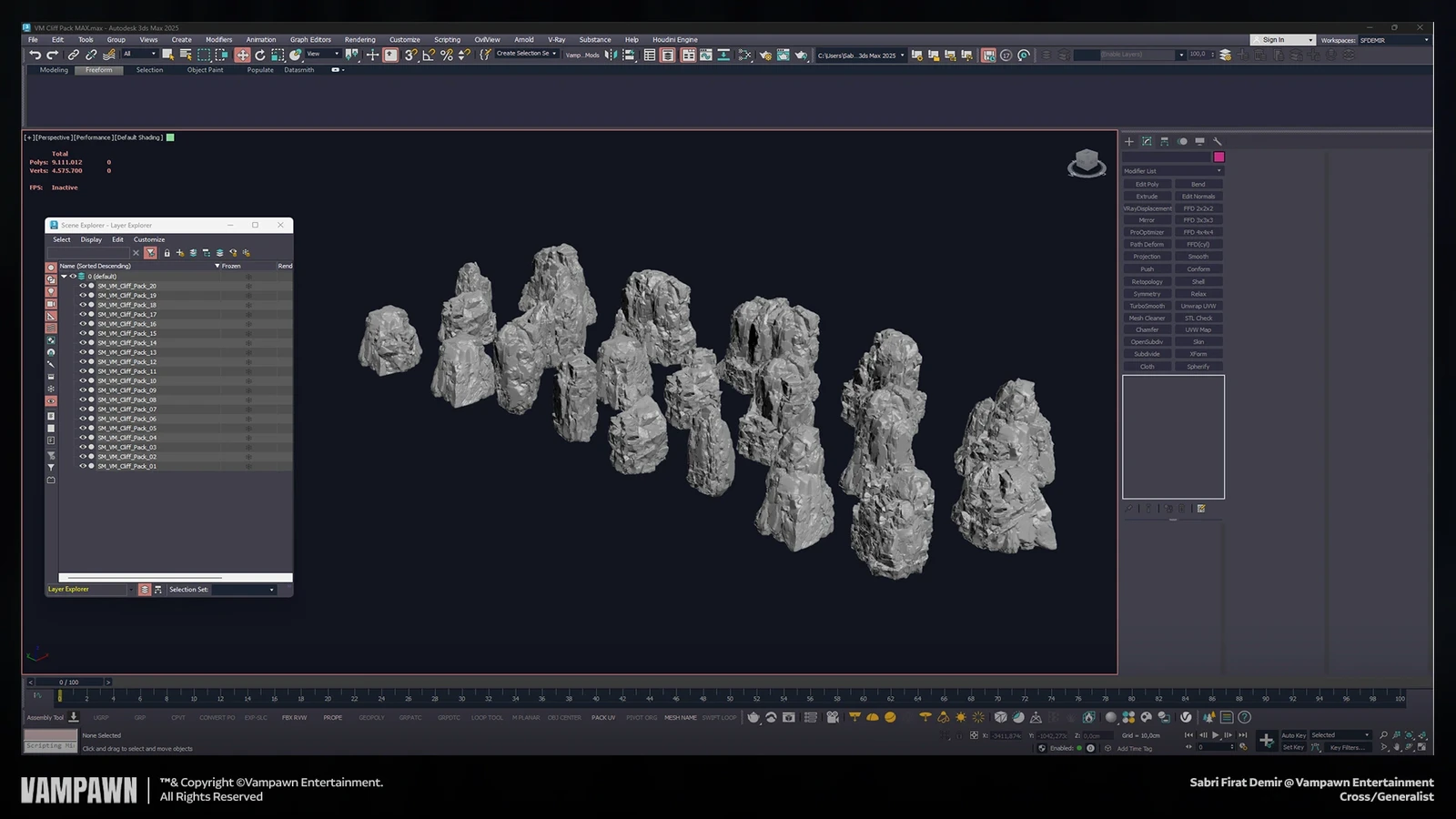Click the TurboSmooth modifier button
The width and height of the screenshot is (1456, 819).
[1147, 306]
